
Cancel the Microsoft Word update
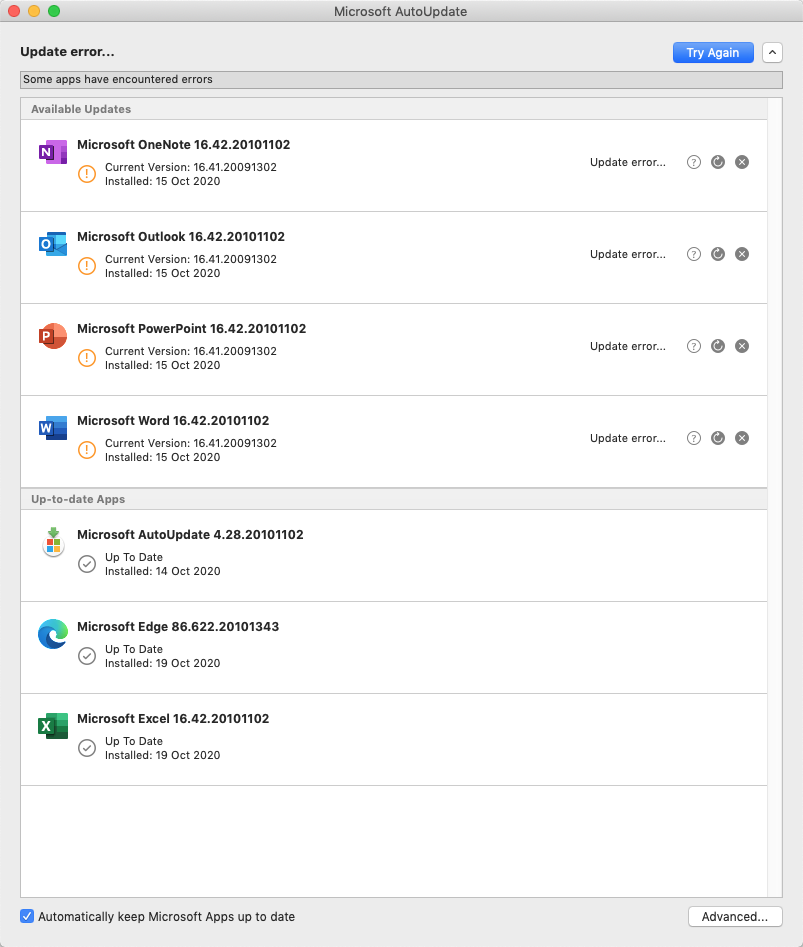(742, 438)
